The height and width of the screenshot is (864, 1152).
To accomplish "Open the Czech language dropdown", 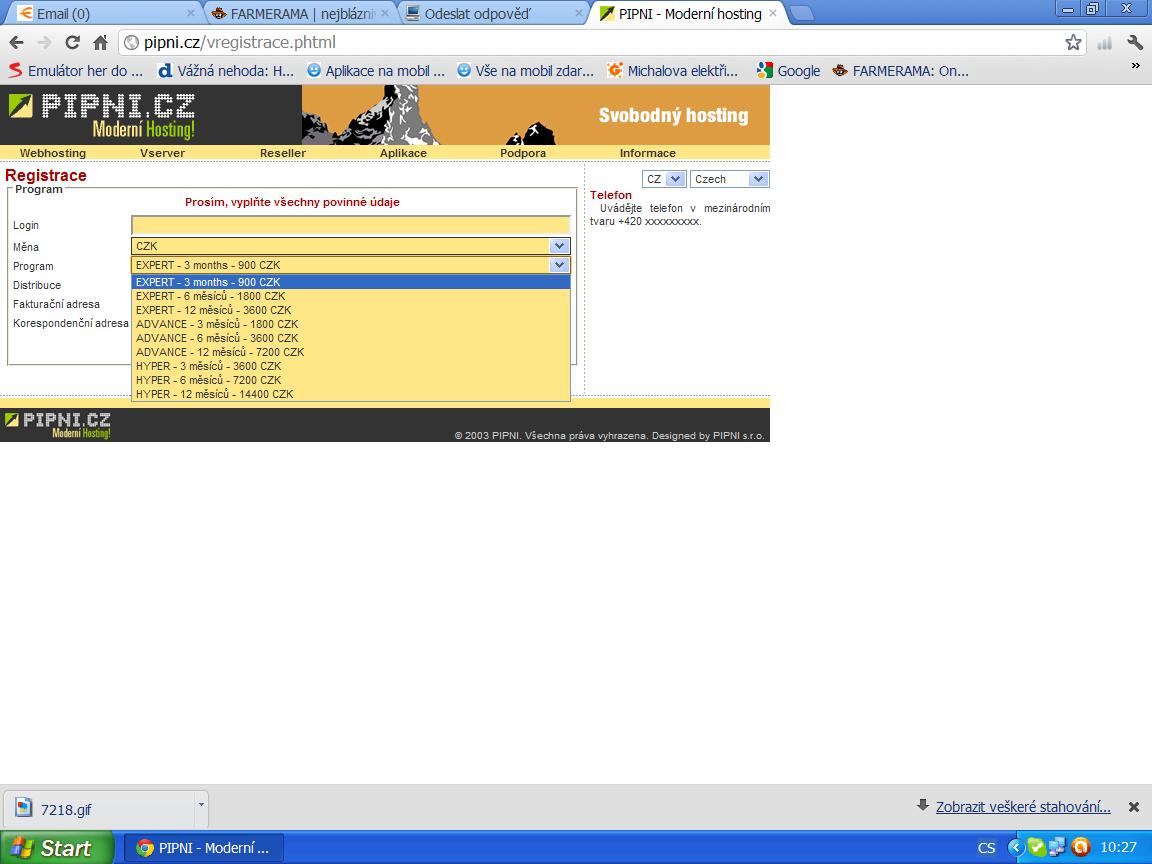I will pos(730,179).
